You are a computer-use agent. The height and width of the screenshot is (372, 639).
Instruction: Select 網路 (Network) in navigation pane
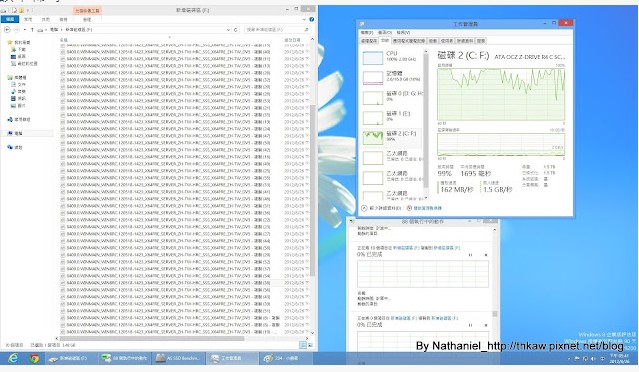pyautogui.click(x=15, y=147)
